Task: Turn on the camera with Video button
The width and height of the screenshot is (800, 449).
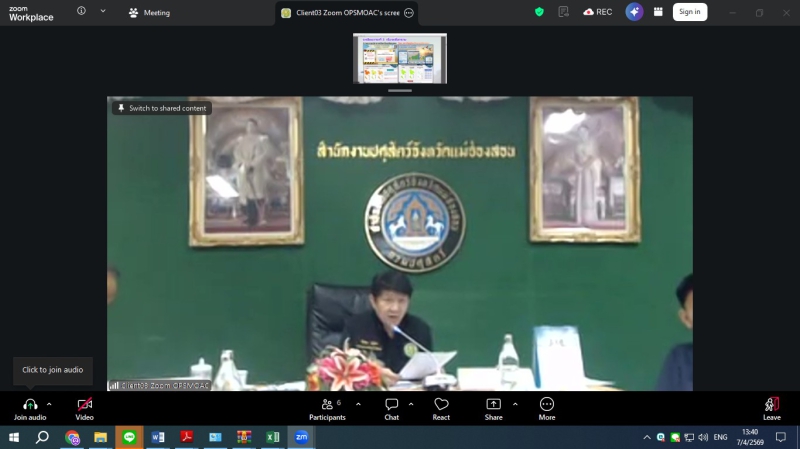Action: click(x=84, y=404)
